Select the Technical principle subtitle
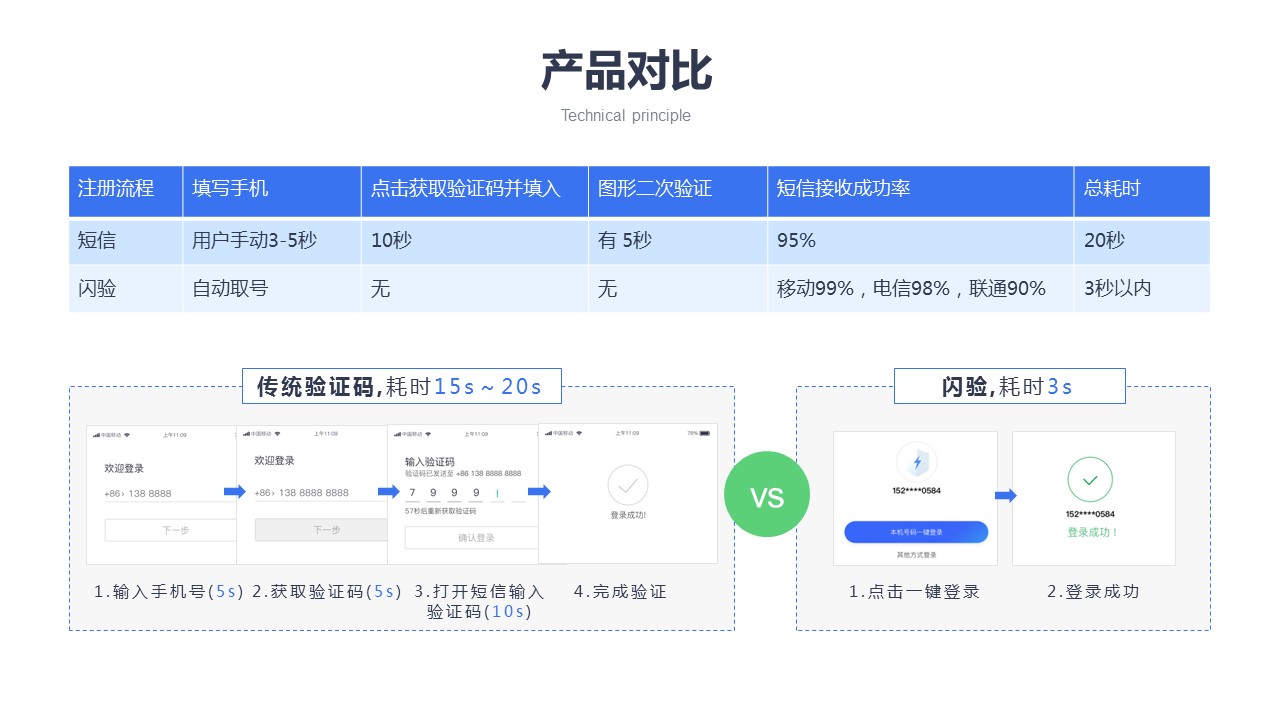Screen dimensions: 1280x720 point(626,115)
